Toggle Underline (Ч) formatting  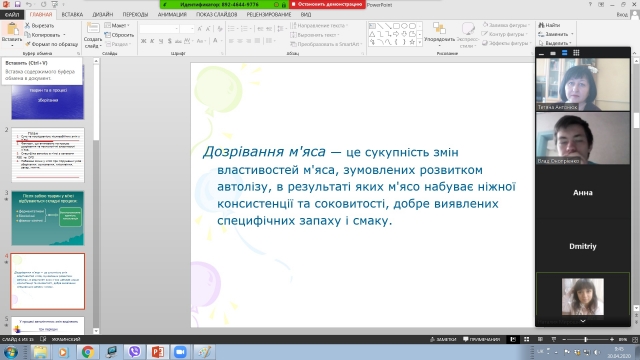[x=161, y=41]
